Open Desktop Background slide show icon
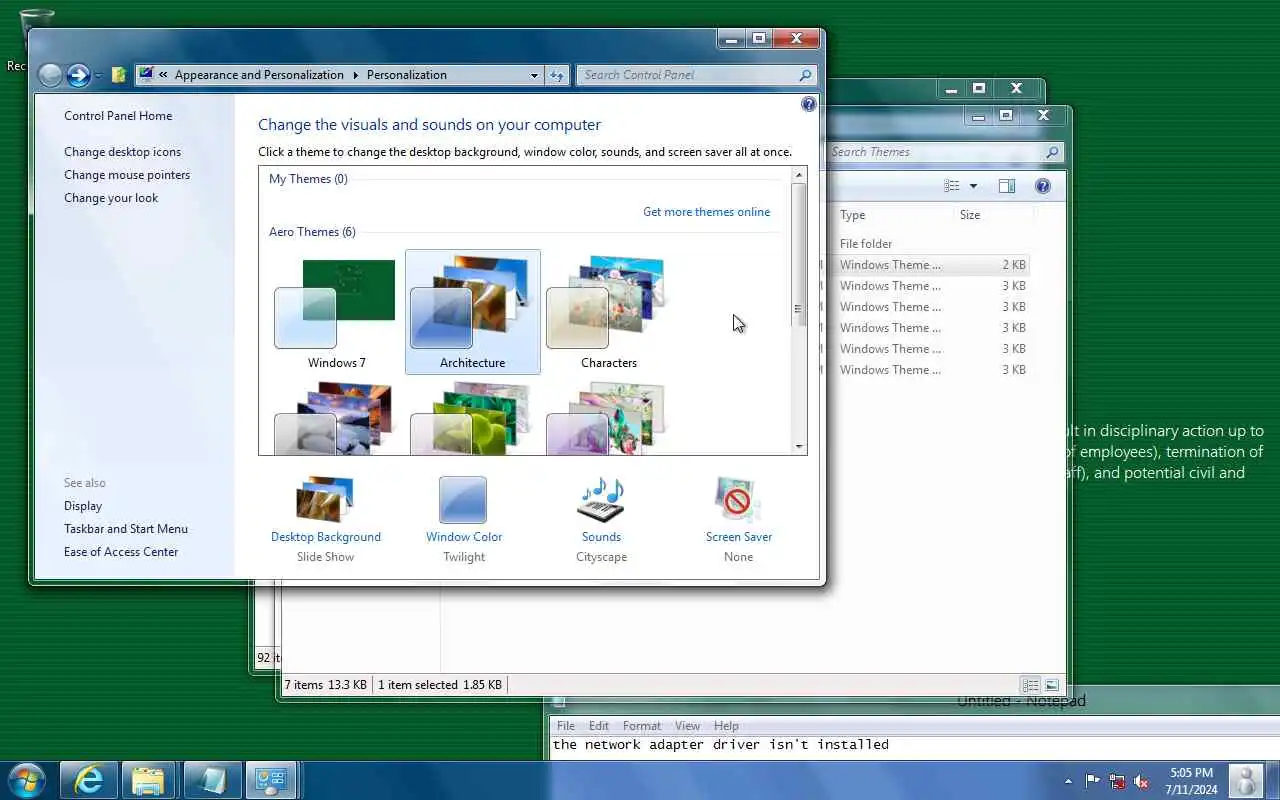 [325, 500]
